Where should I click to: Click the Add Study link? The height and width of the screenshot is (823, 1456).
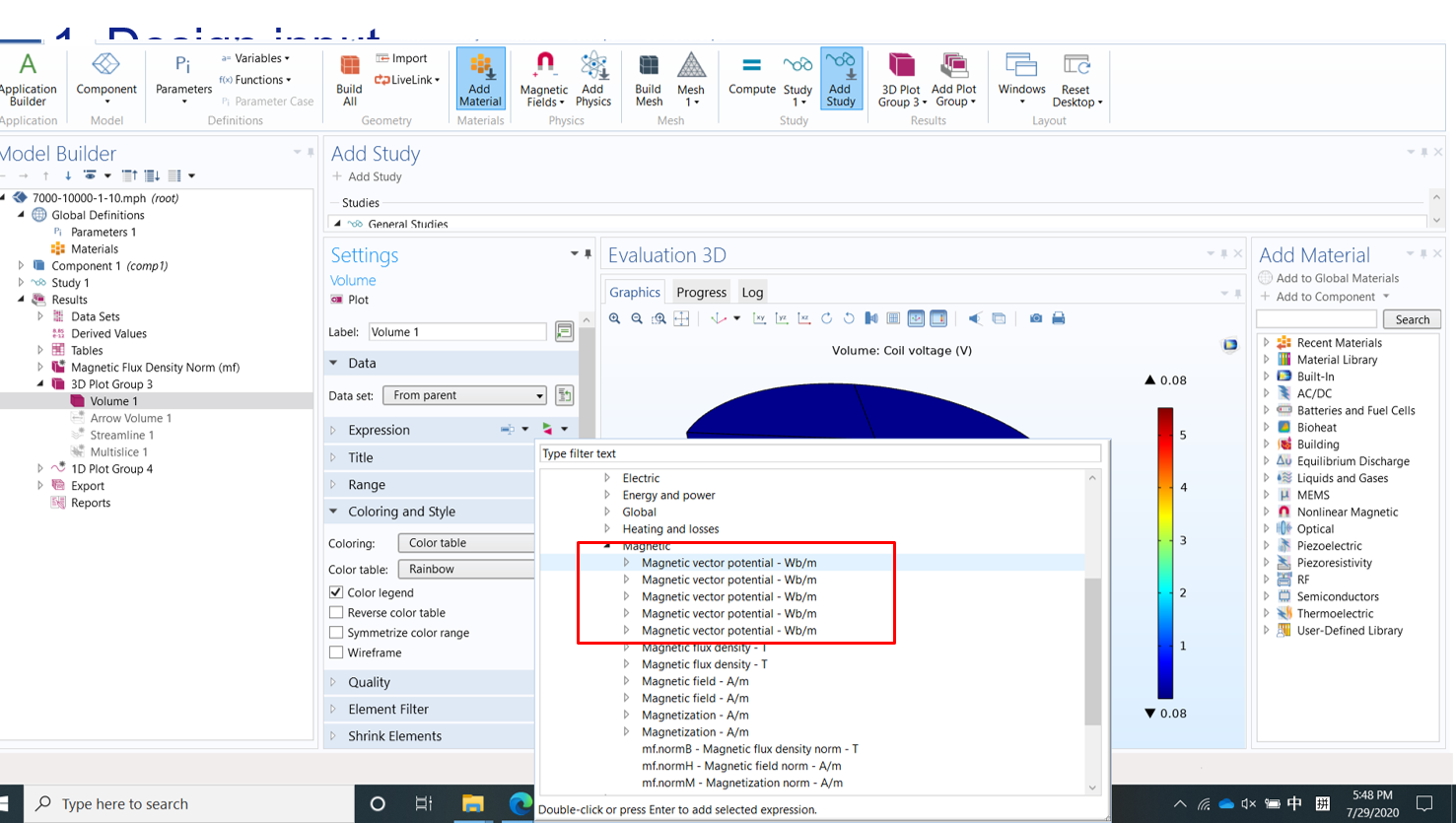(367, 176)
